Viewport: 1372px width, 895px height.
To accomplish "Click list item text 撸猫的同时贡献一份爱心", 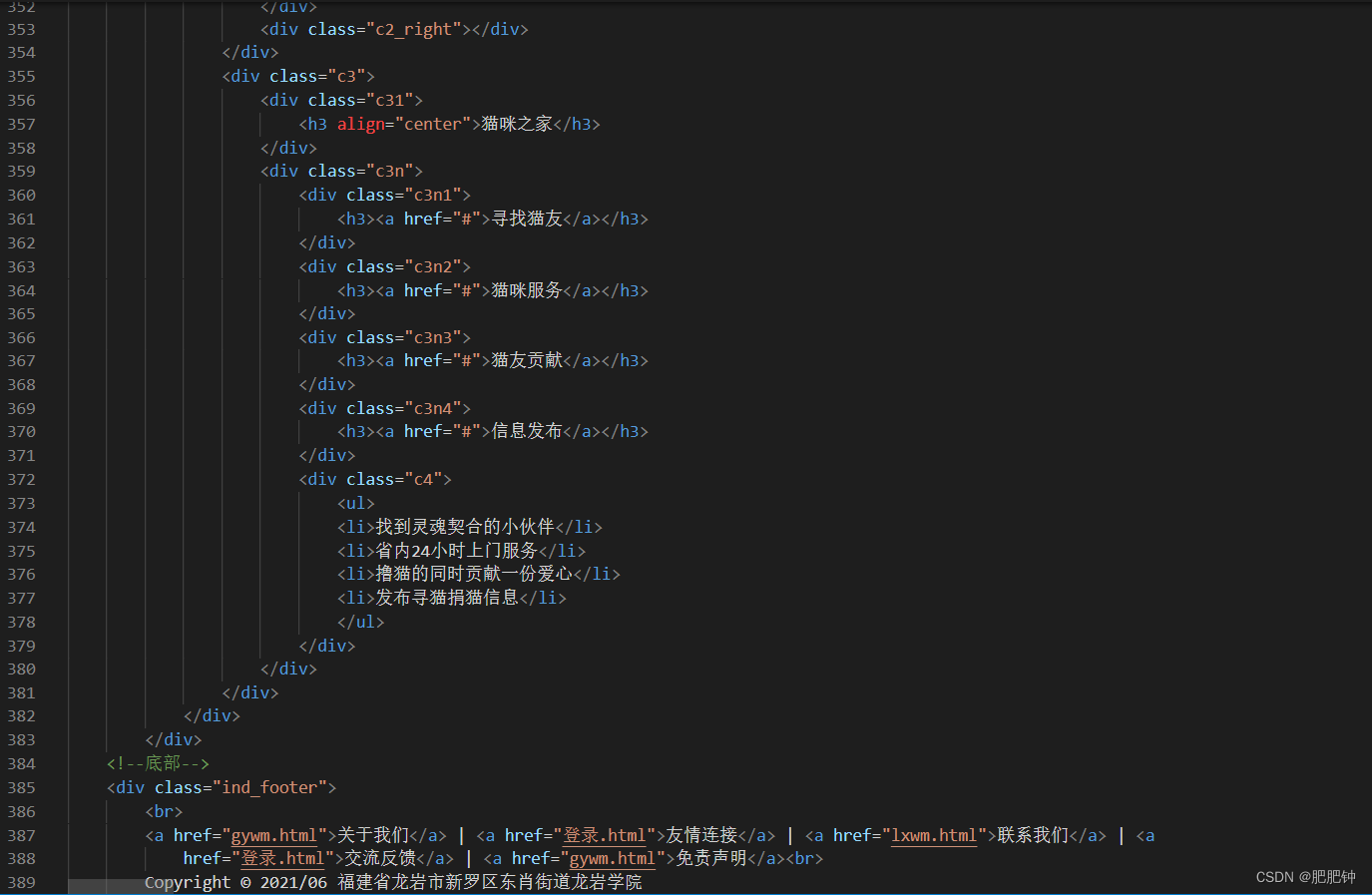I will (x=474, y=574).
